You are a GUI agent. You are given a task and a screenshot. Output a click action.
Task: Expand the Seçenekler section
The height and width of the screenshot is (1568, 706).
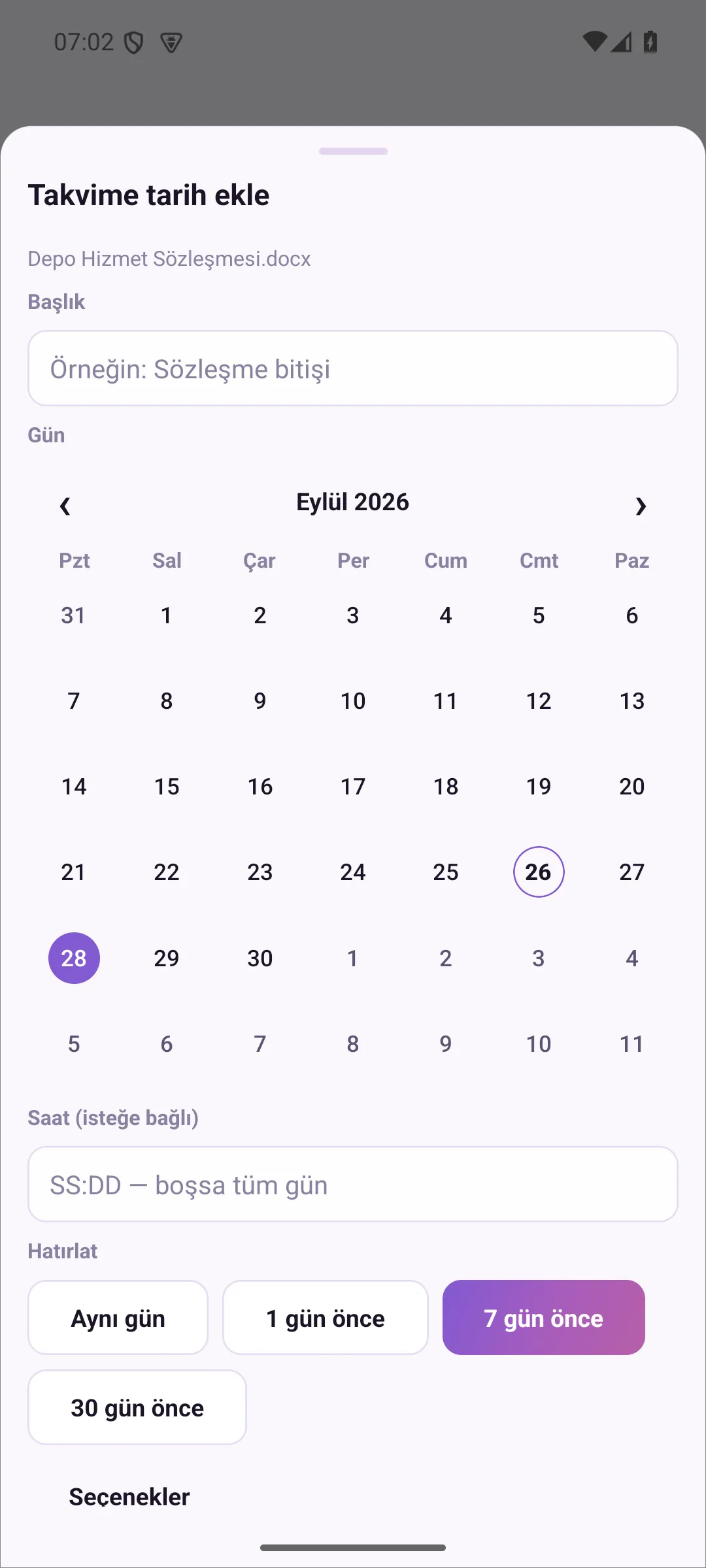click(129, 1497)
